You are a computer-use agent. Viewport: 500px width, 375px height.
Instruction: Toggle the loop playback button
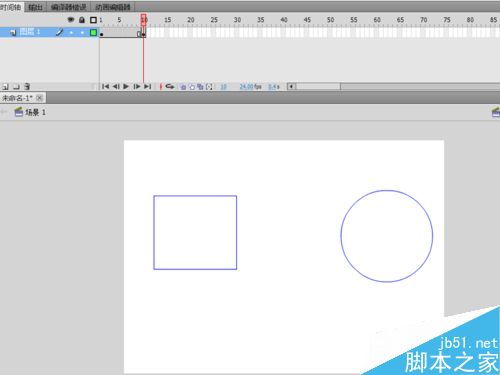pyautogui.click(x=170, y=87)
